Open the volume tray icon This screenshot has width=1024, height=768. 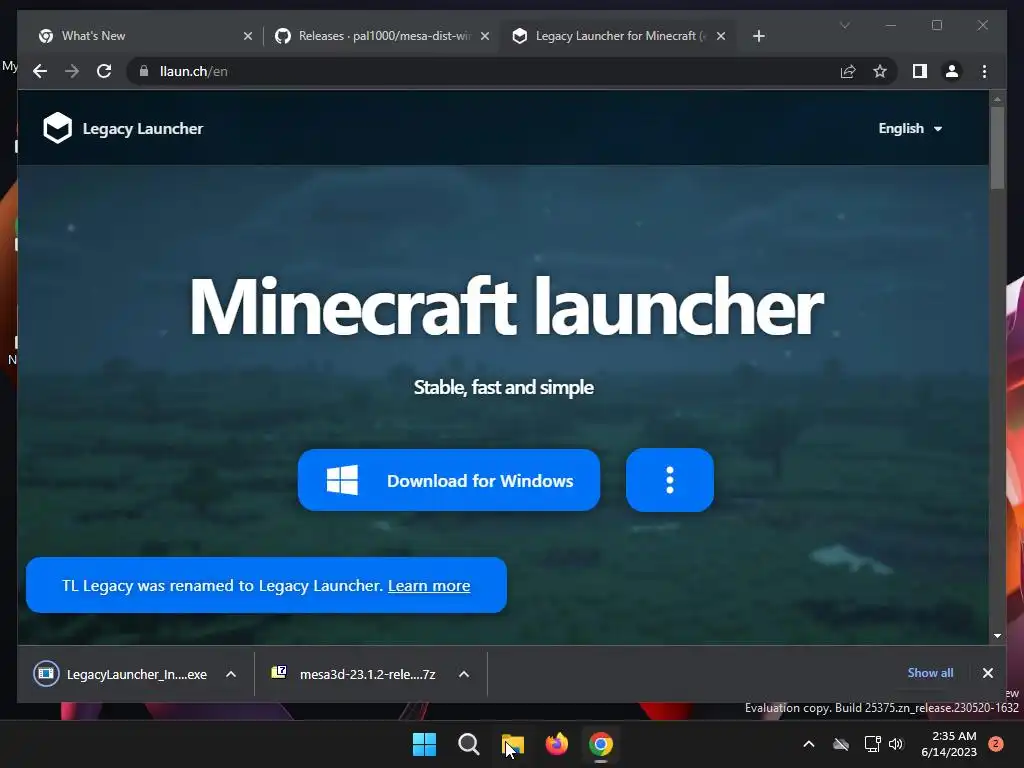pyautogui.click(x=896, y=744)
